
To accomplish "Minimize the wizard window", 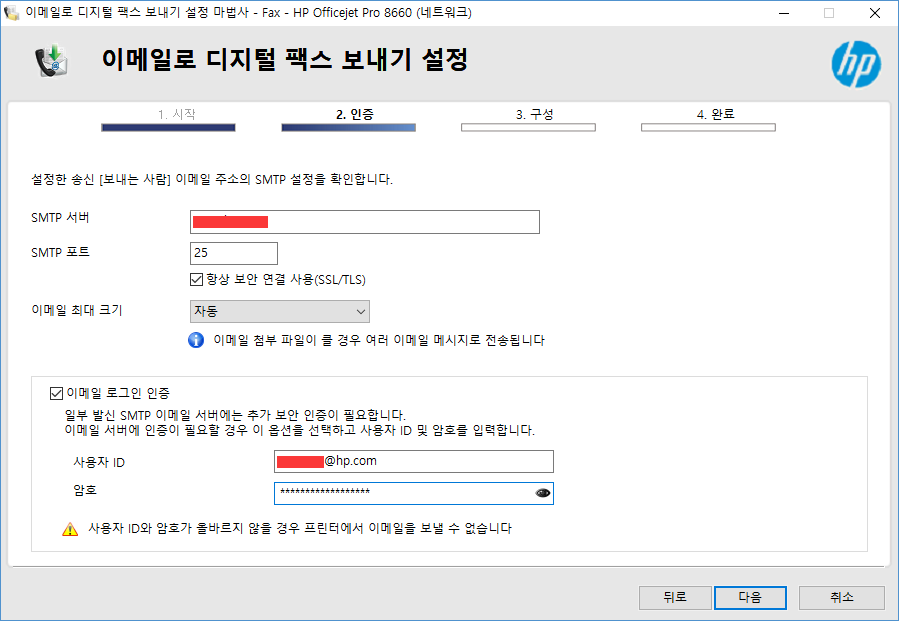I will click(784, 13).
